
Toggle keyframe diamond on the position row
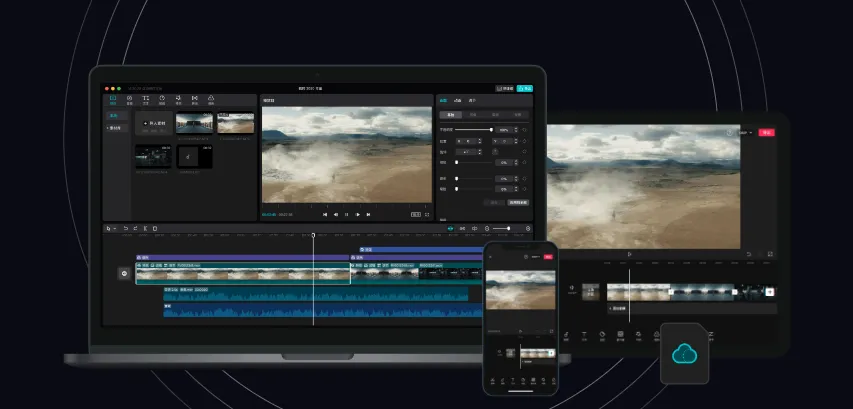524,141
